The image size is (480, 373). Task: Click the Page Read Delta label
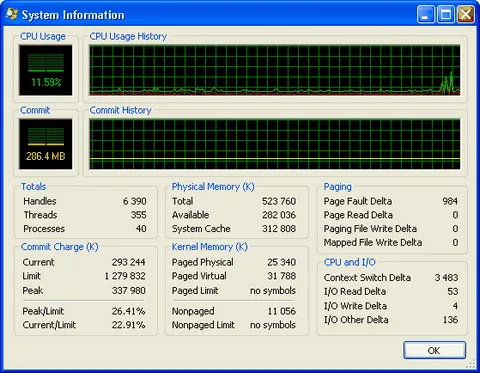tap(358, 215)
